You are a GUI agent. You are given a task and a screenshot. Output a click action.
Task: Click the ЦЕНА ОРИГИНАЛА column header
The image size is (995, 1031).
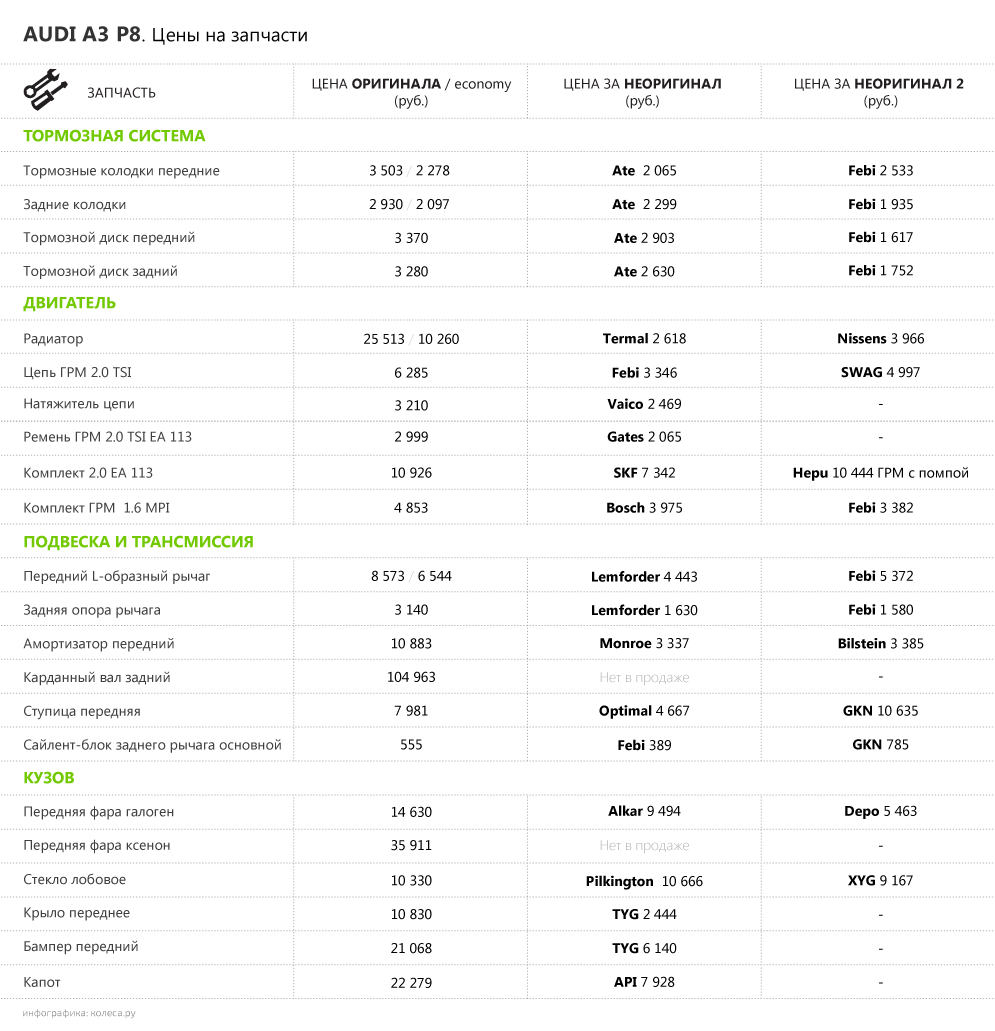pyautogui.click(x=411, y=92)
